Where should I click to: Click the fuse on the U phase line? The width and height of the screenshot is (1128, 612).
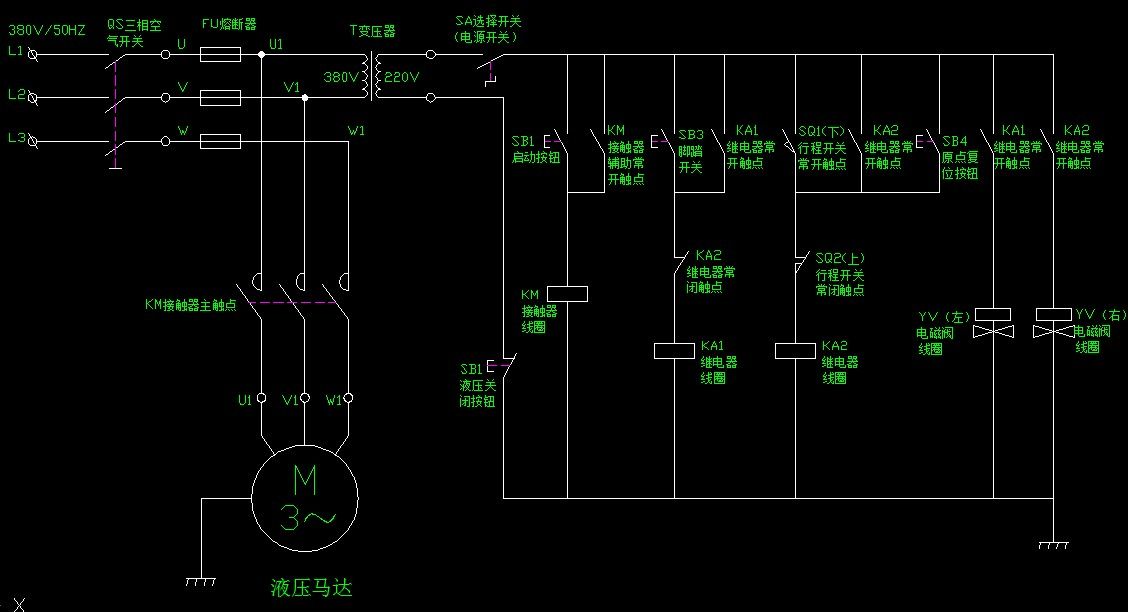220,55
